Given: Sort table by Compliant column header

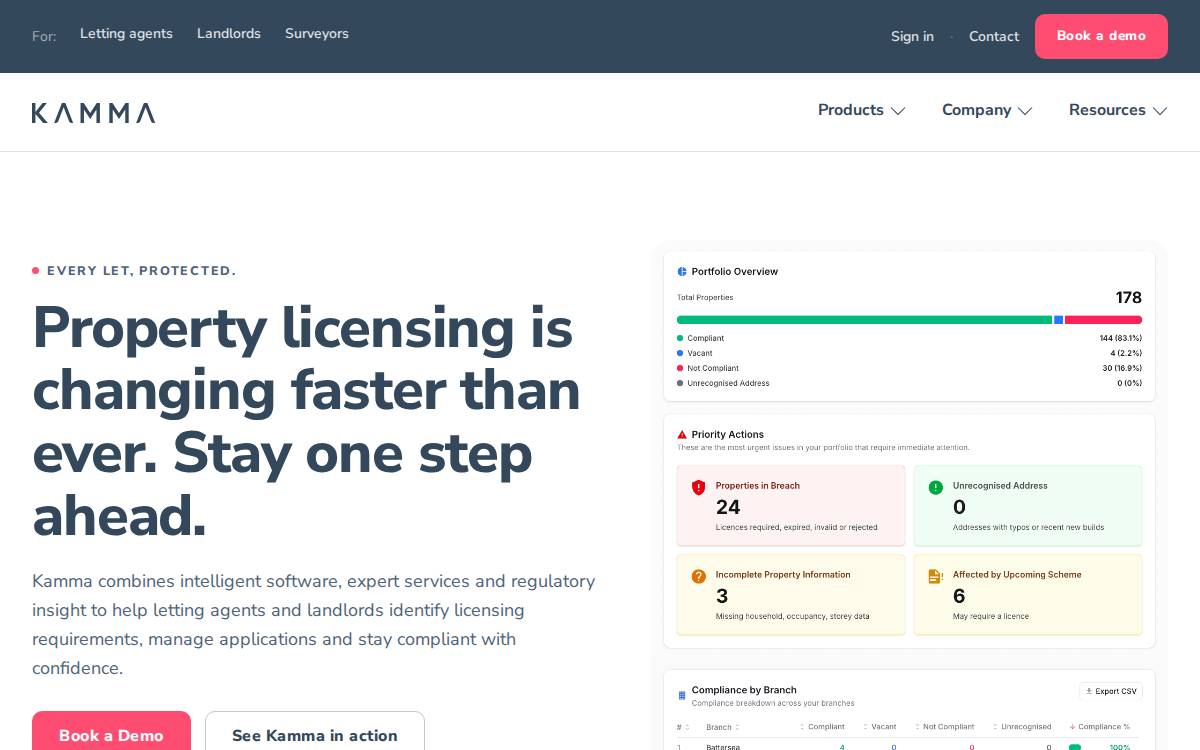Looking at the screenshot, I should pyautogui.click(x=822, y=727).
